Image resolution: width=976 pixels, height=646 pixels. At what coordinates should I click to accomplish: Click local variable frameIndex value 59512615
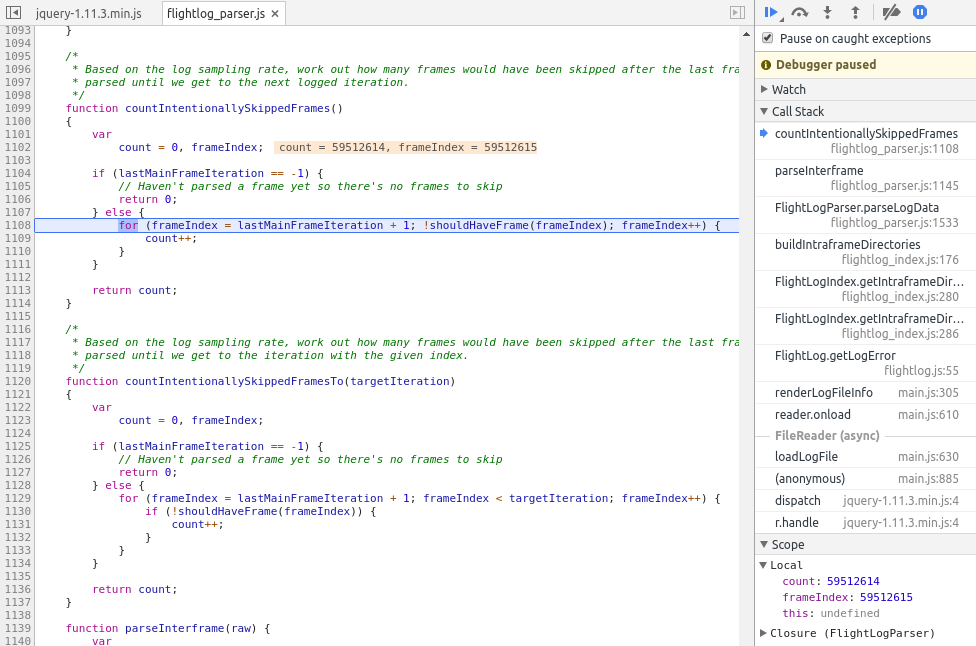pyautogui.click(x=886, y=597)
